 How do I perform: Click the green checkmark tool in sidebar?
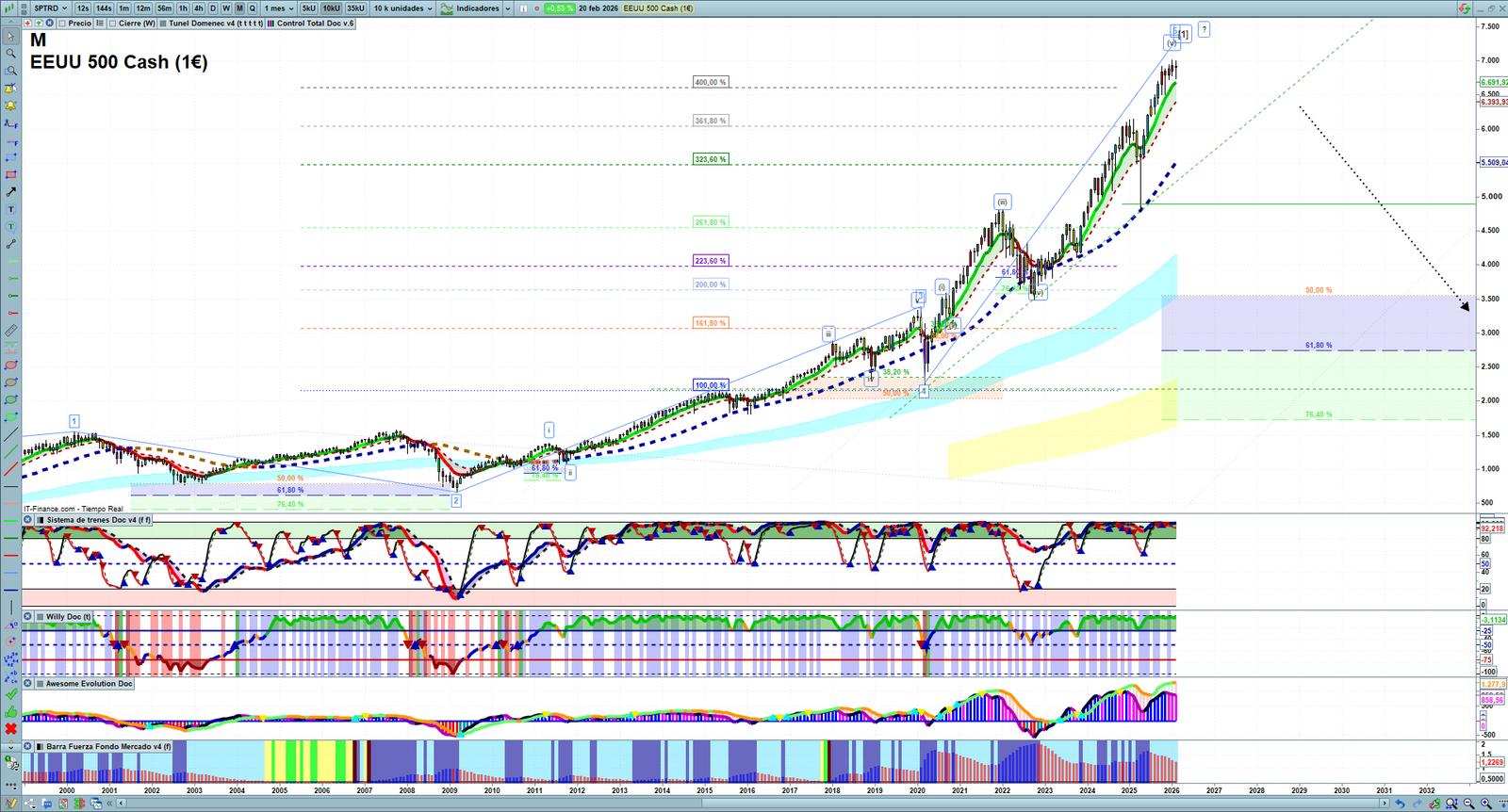(10, 694)
